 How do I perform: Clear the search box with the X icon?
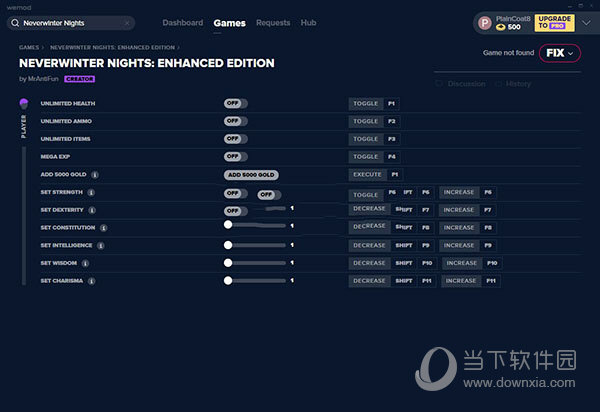pyautogui.click(x=128, y=22)
